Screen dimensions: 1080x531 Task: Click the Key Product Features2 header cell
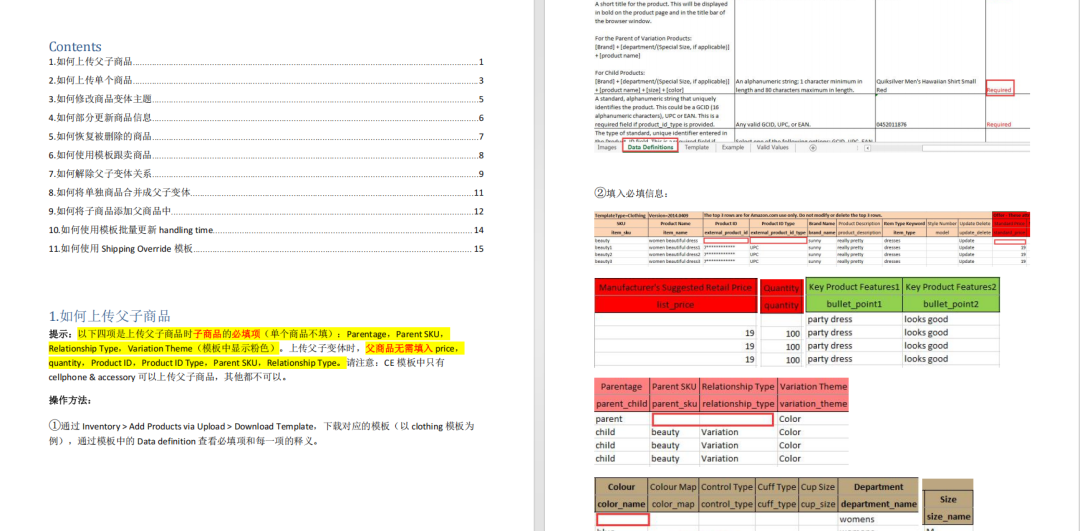pos(951,287)
